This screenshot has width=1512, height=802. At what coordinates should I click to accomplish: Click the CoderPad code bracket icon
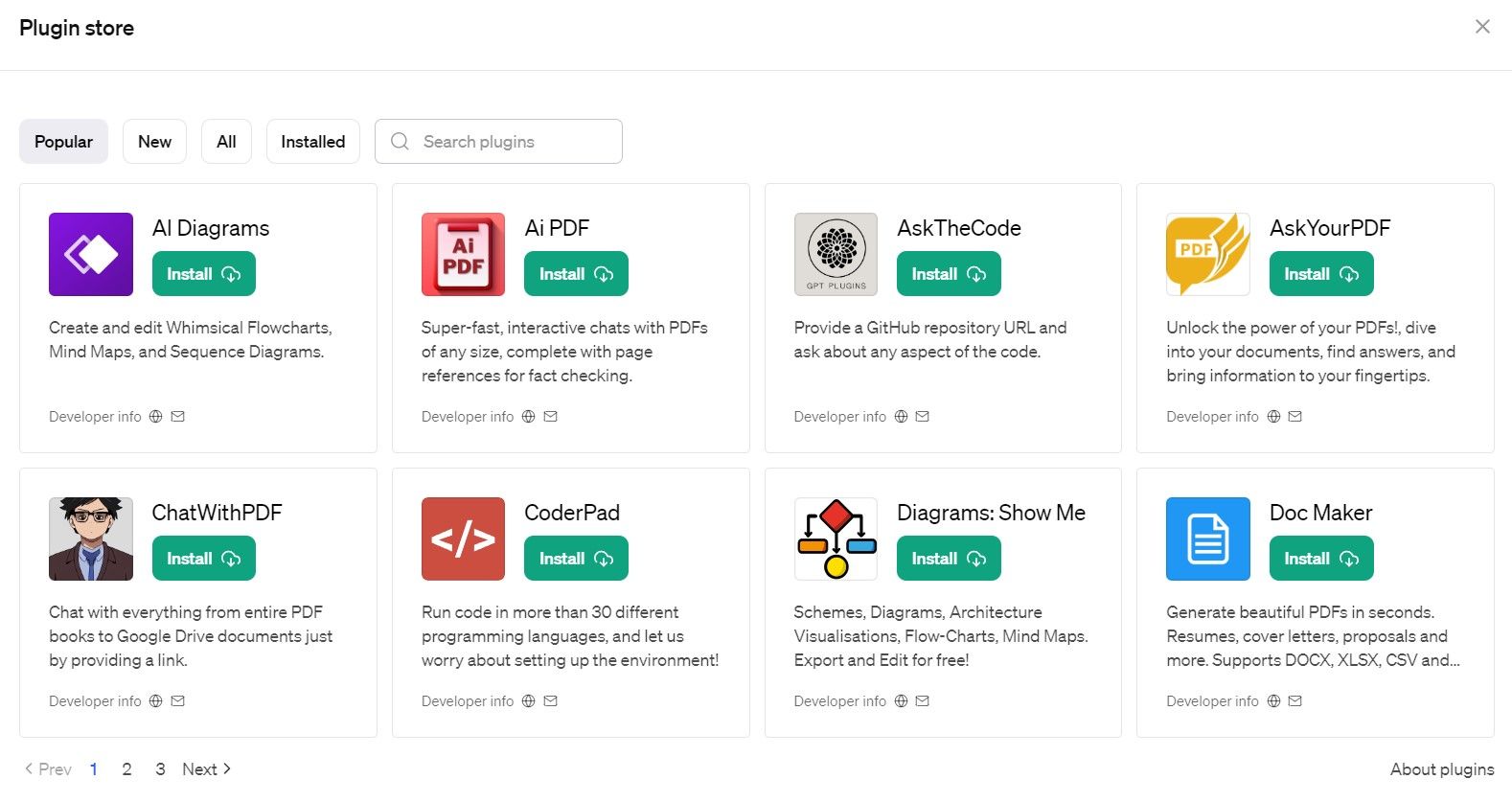coord(463,538)
